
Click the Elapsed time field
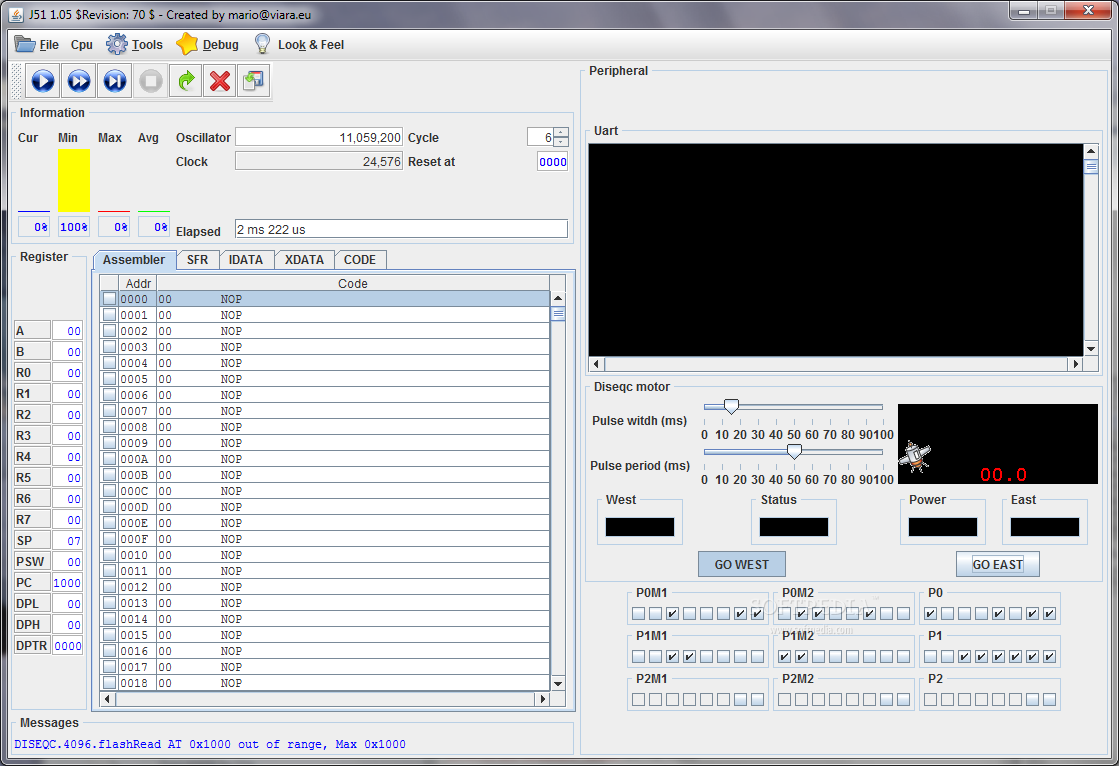(x=401, y=229)
